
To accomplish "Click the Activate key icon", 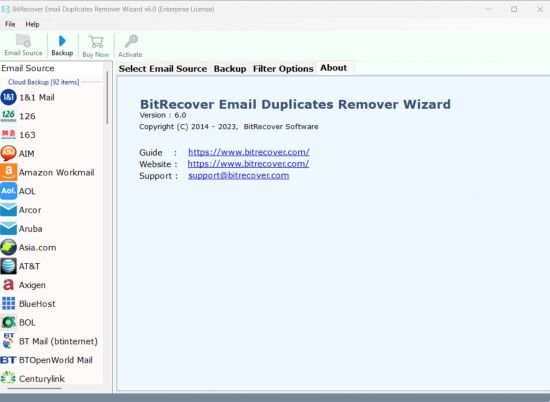I will click(x=131, y=41).
